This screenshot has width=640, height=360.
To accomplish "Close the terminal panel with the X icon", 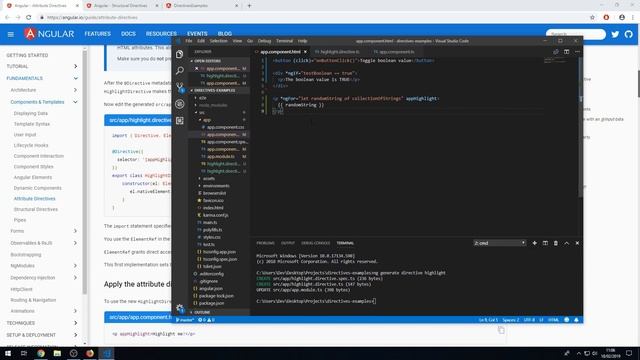I will (577, 243).
